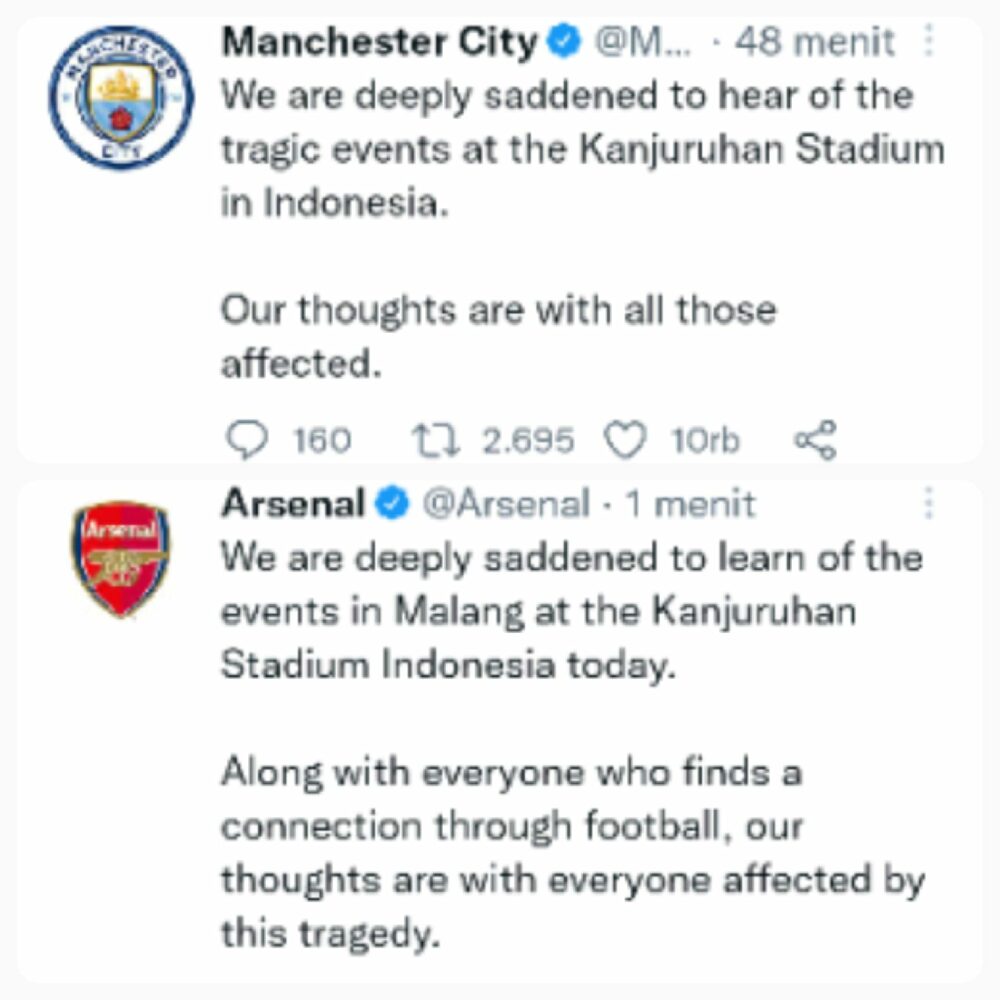The image size is (1000, 1000).
Task: View the 160 replies count
Action: [x=322, y=440]
